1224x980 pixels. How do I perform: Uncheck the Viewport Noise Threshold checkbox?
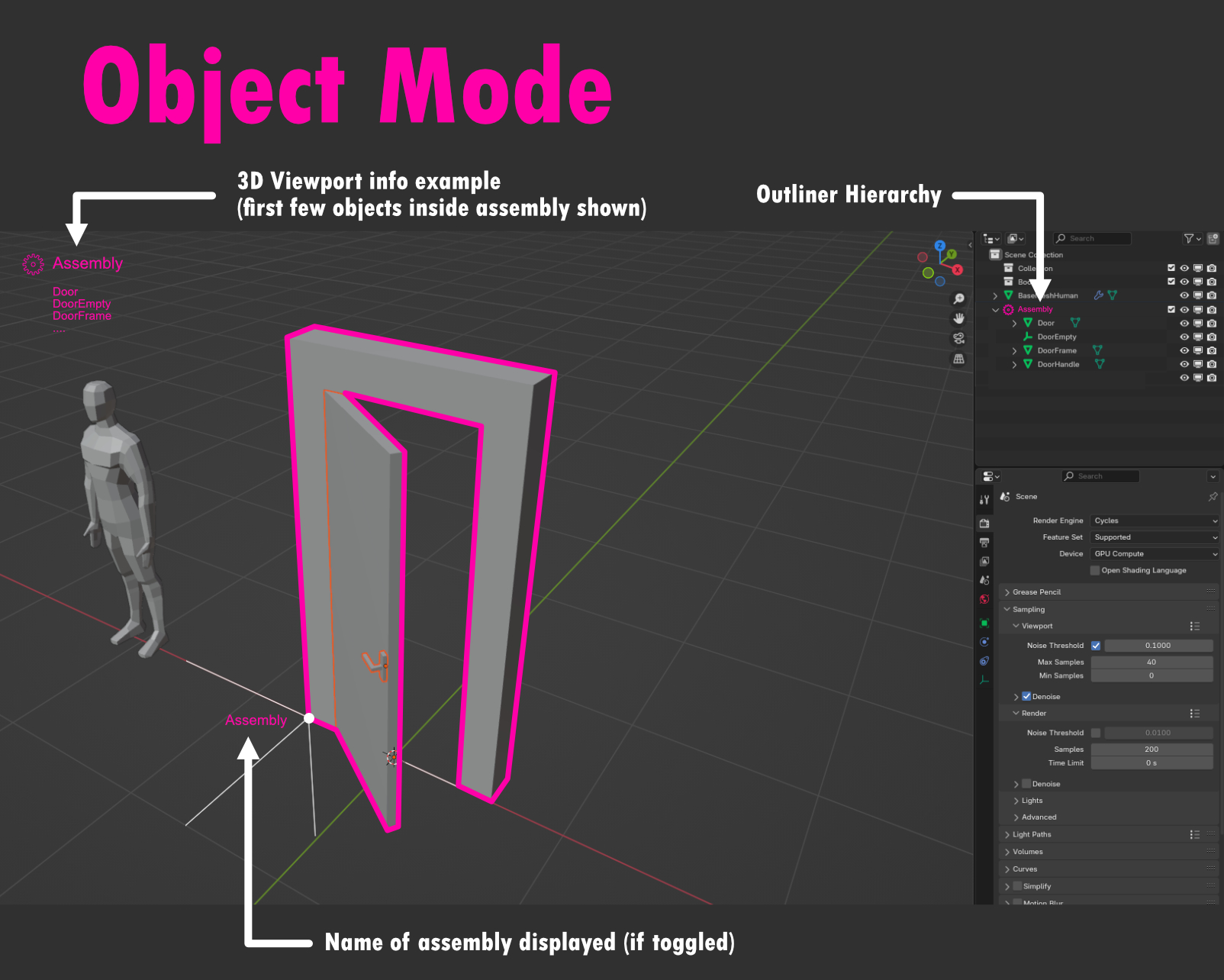point(1096,646)
